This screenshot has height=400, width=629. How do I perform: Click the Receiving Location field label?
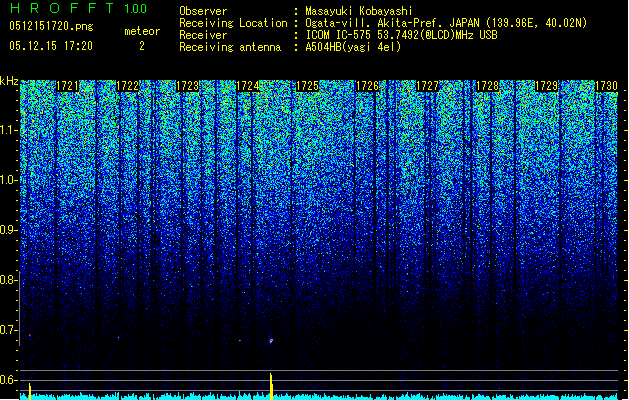(x=233, y=23)
